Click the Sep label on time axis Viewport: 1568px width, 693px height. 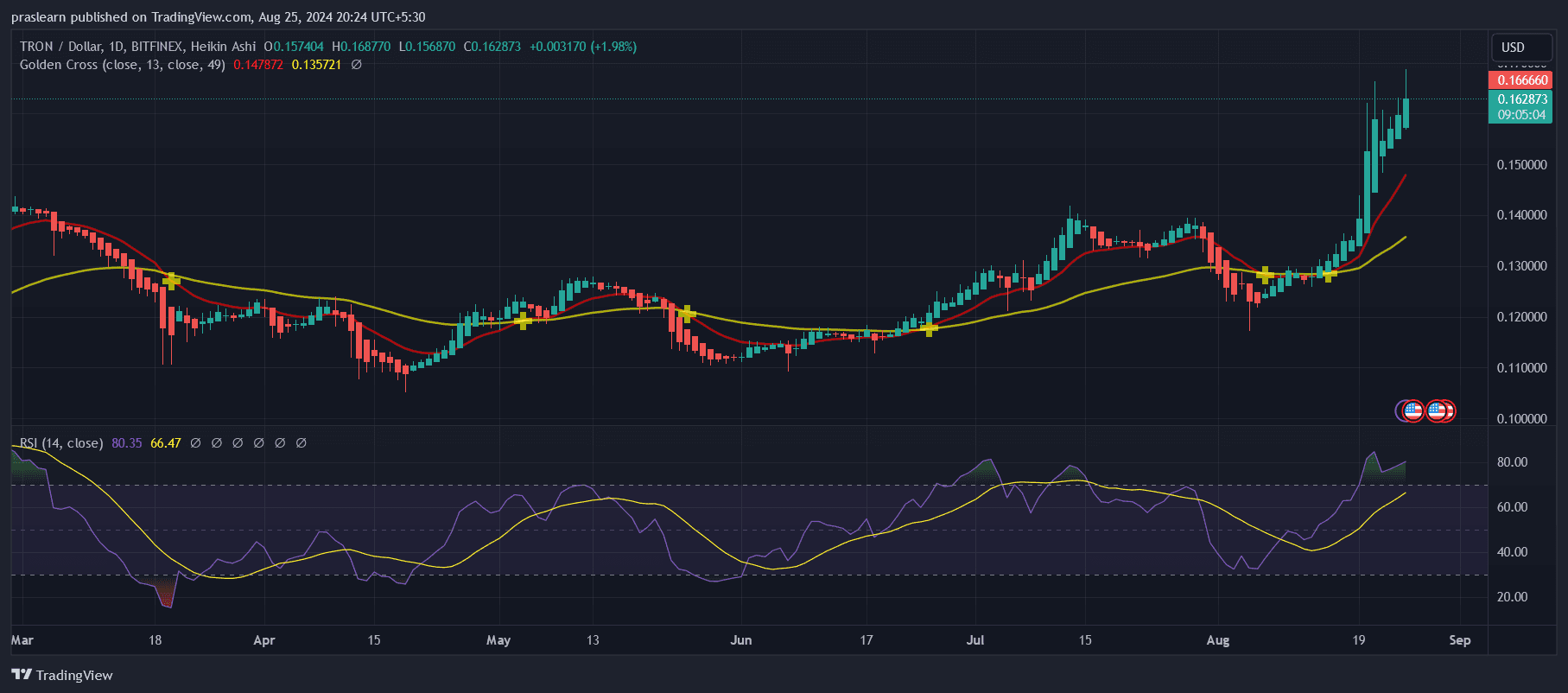(x=1460, y=640)
